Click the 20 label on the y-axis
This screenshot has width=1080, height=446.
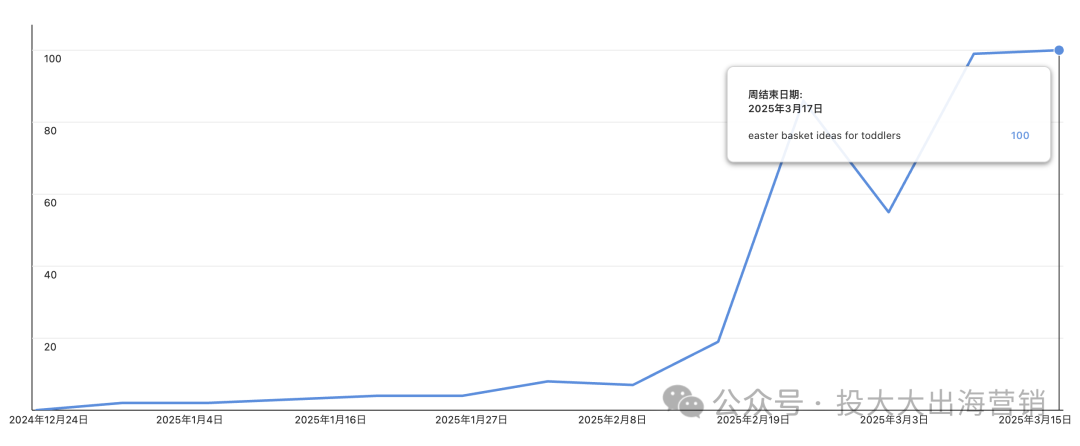coord(50,346)
